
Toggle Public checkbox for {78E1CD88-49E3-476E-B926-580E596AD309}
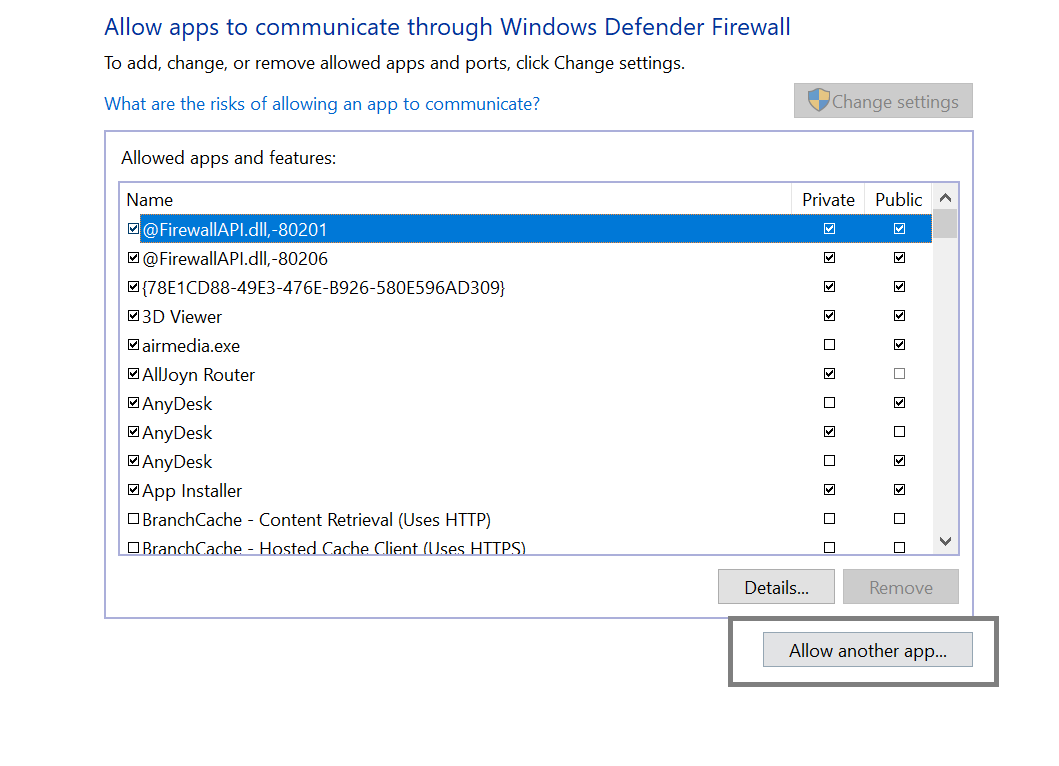[x=899, y=286]
